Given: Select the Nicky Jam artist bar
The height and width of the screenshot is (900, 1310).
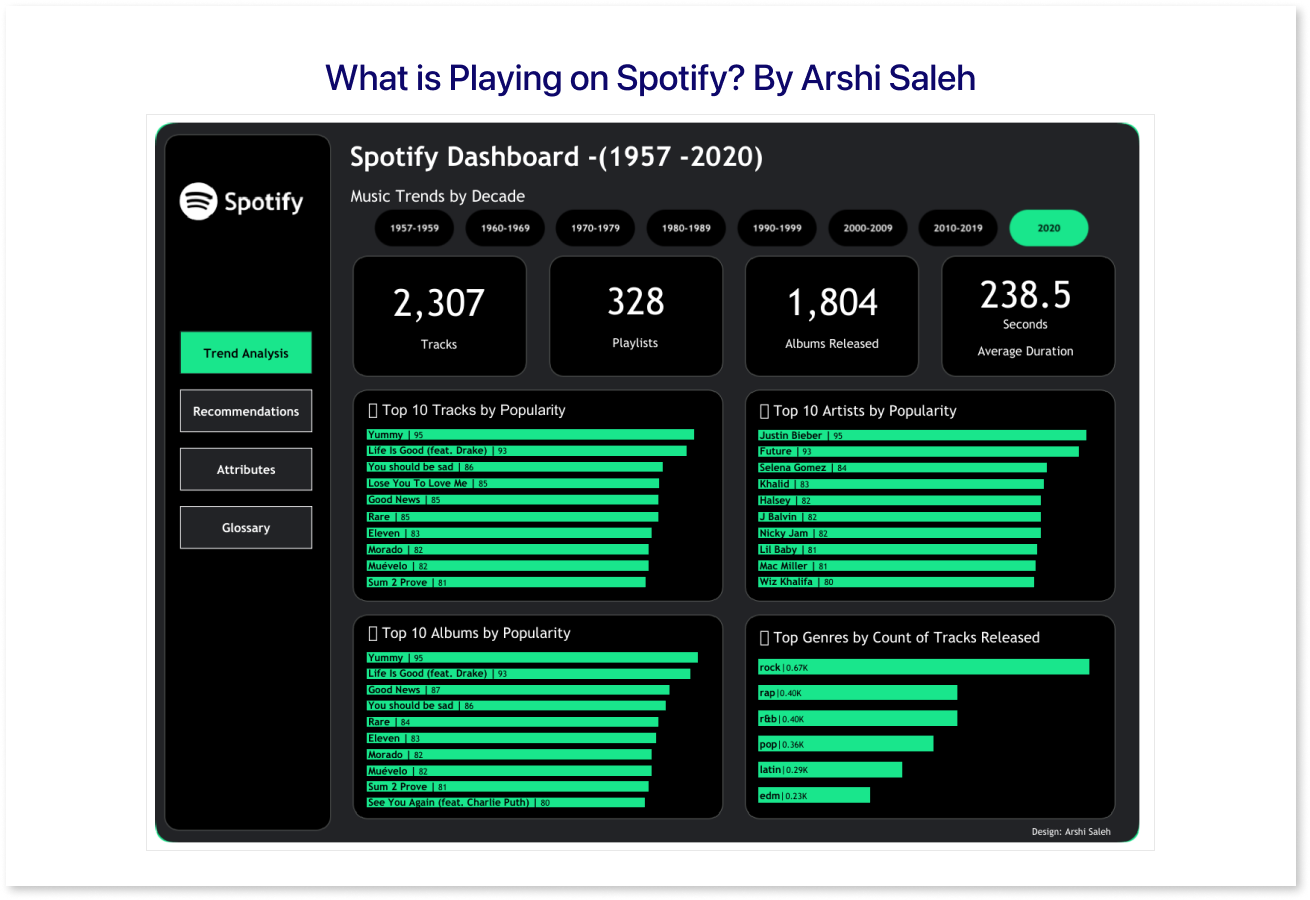Looking at the screenshot, I should [x=899, y=534].
